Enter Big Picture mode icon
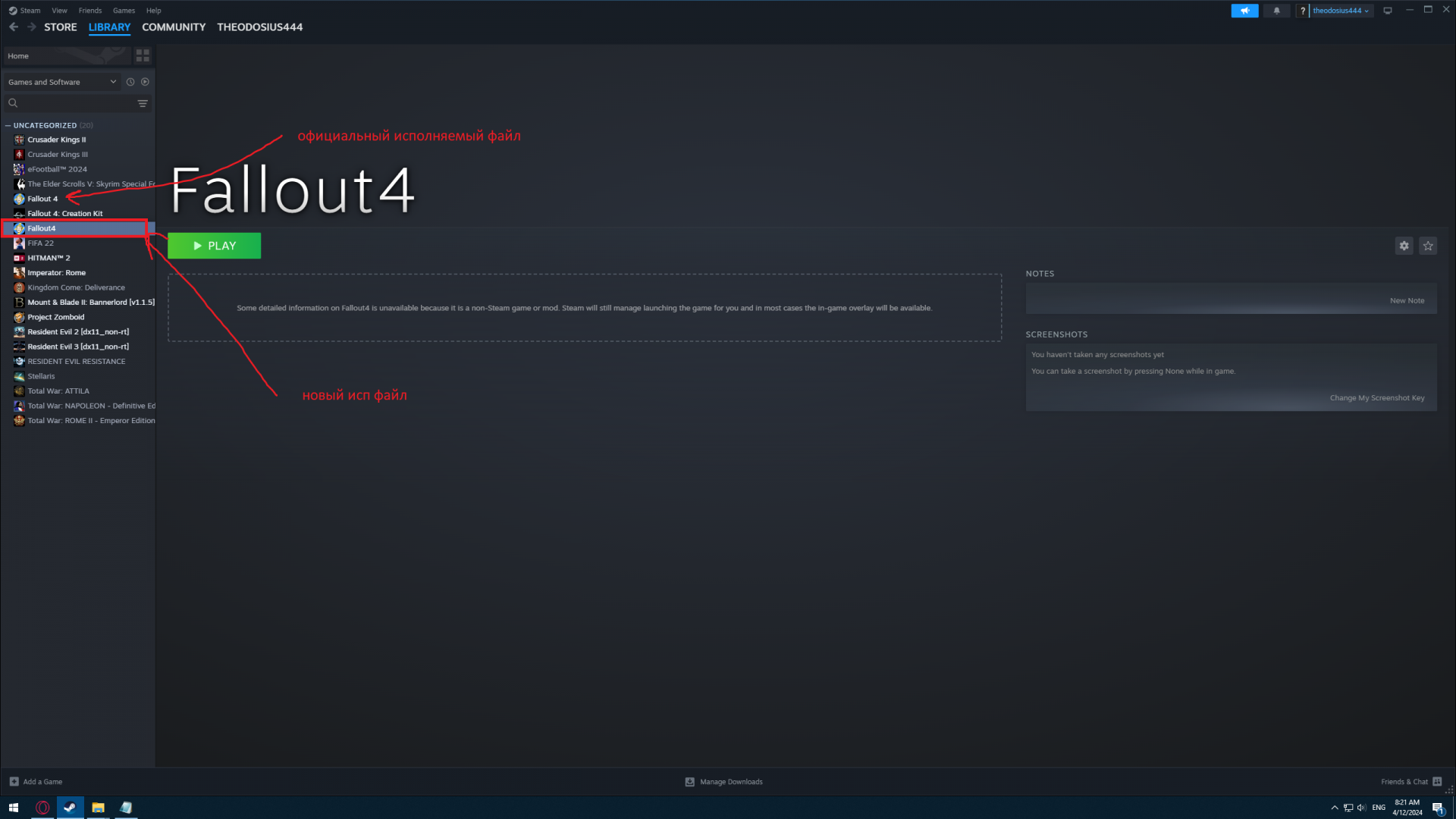Viewport: 1456px width, 819px height. click(x=1388, y=11)
